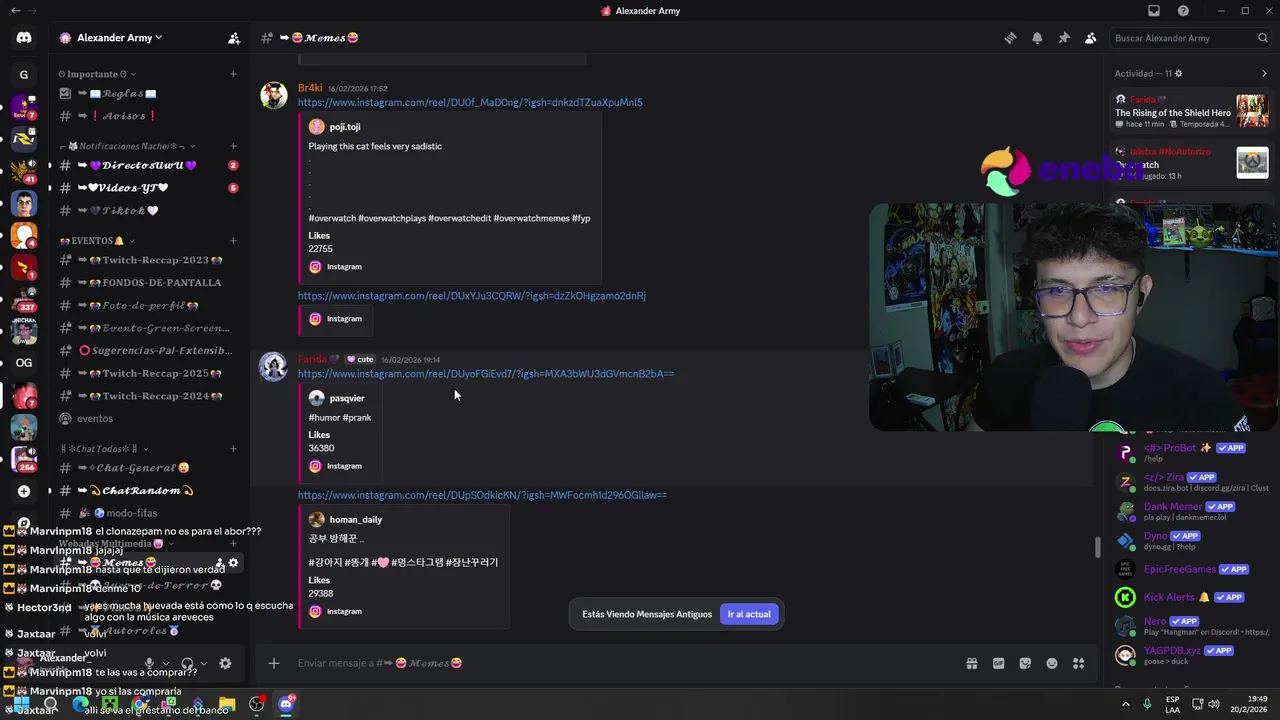Add channel plus next to EVENTOS
The image size is (1280, 720).
coord(233,241)
